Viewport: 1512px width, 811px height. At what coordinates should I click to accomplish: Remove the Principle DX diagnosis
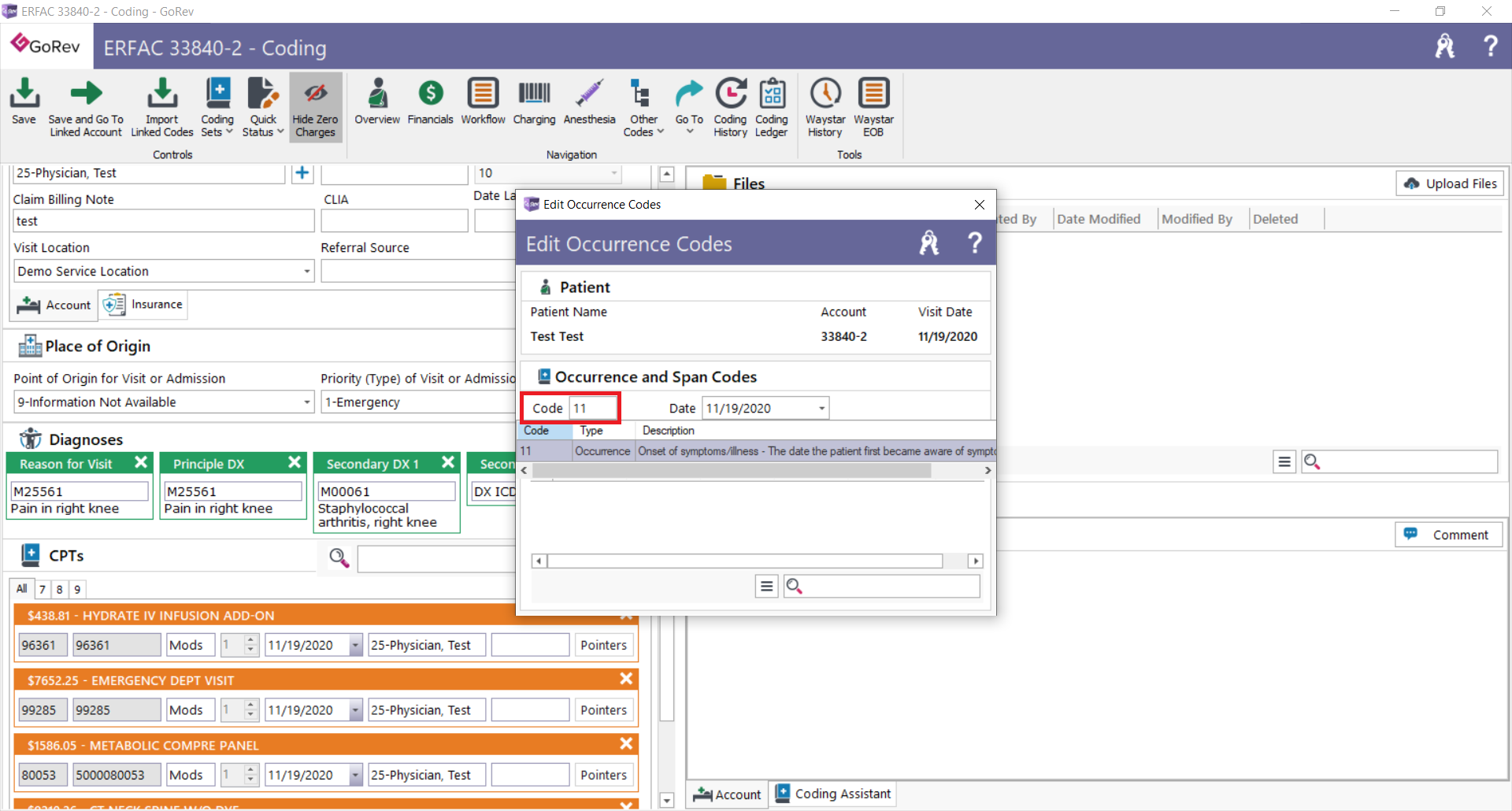pyautogui.click(x=295, y=462)
